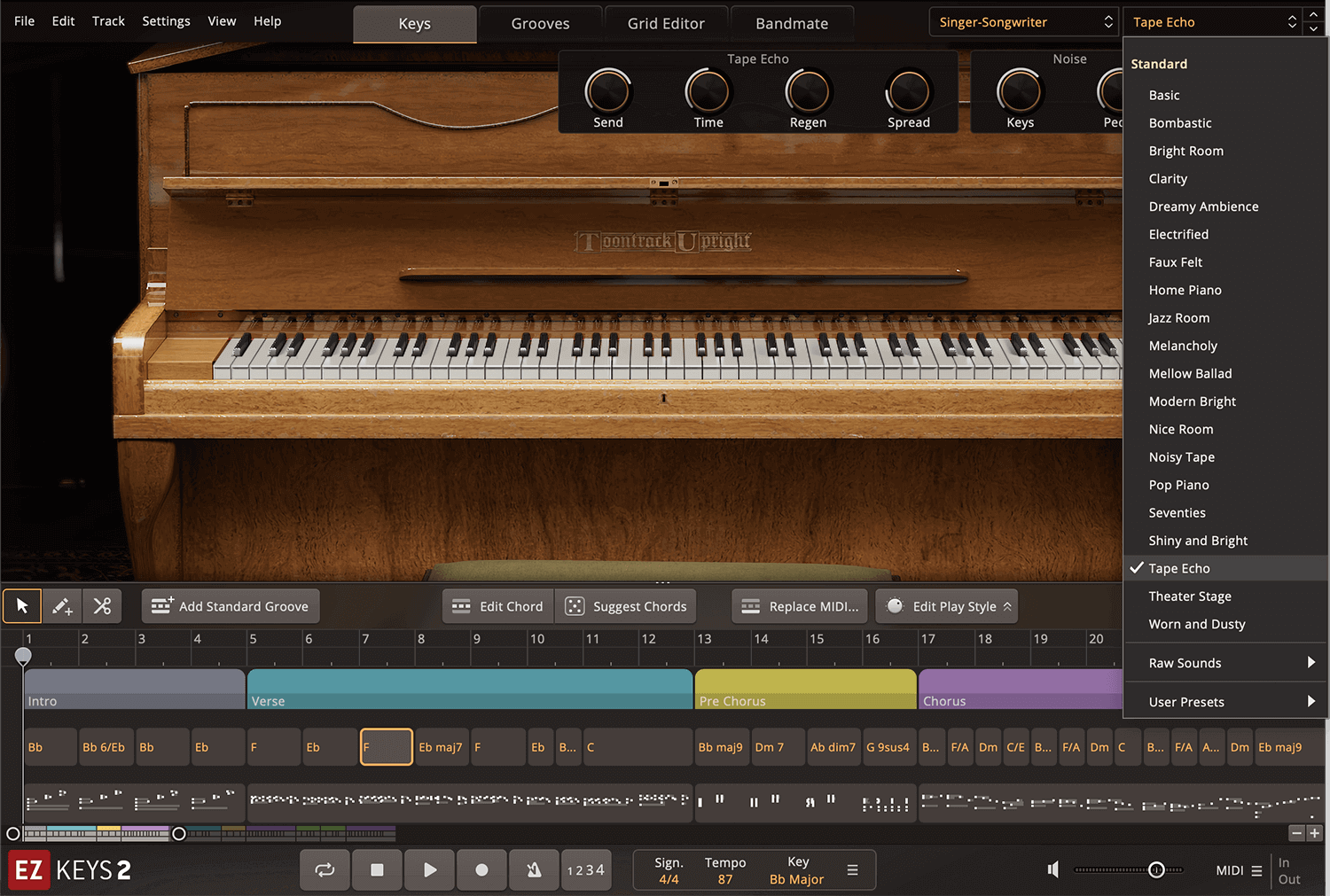This screenshot has height=896, width=1330.
Task: Start recording with the record button
Action: click(481, 870)
